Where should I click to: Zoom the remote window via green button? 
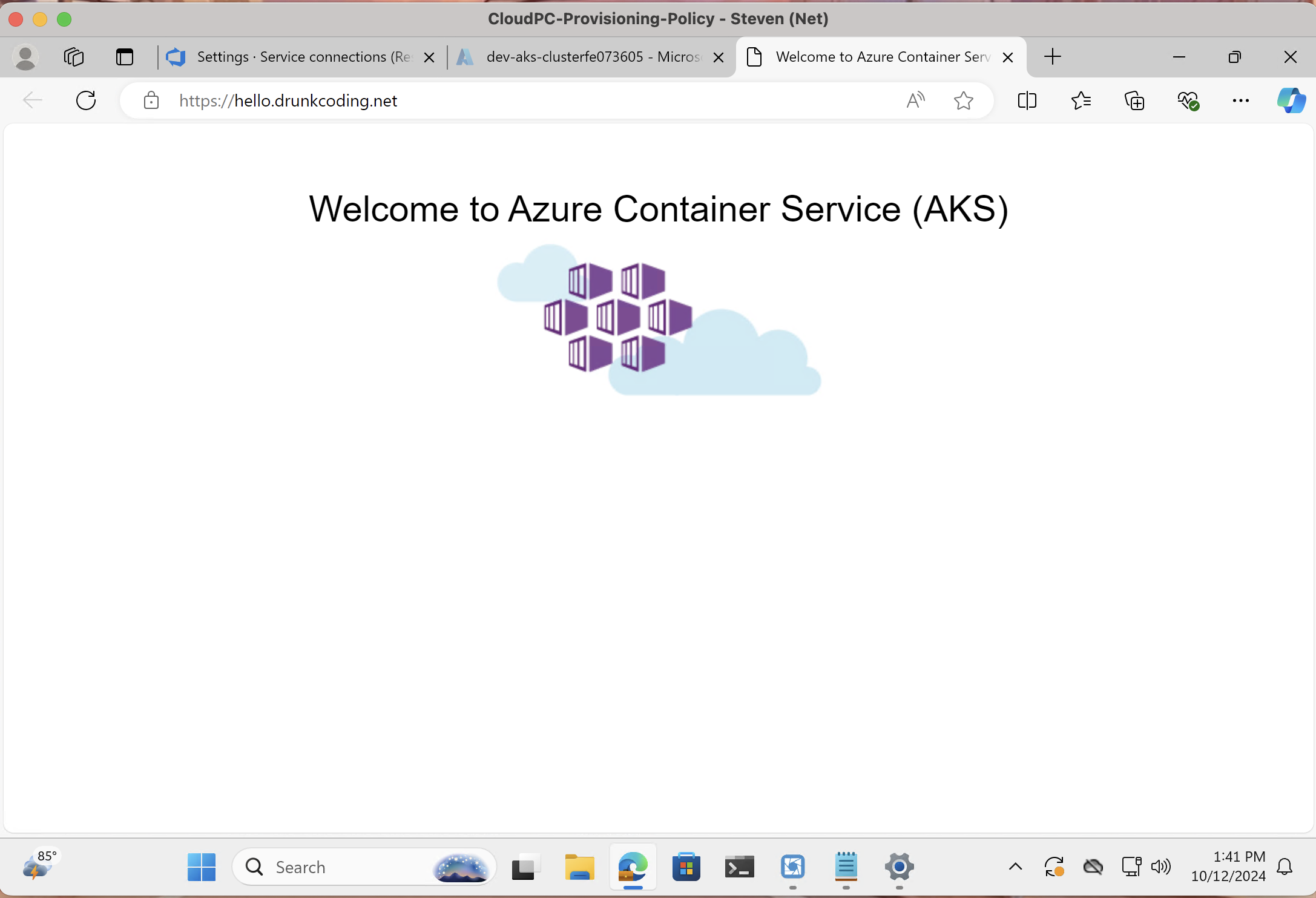coord(64,19)
